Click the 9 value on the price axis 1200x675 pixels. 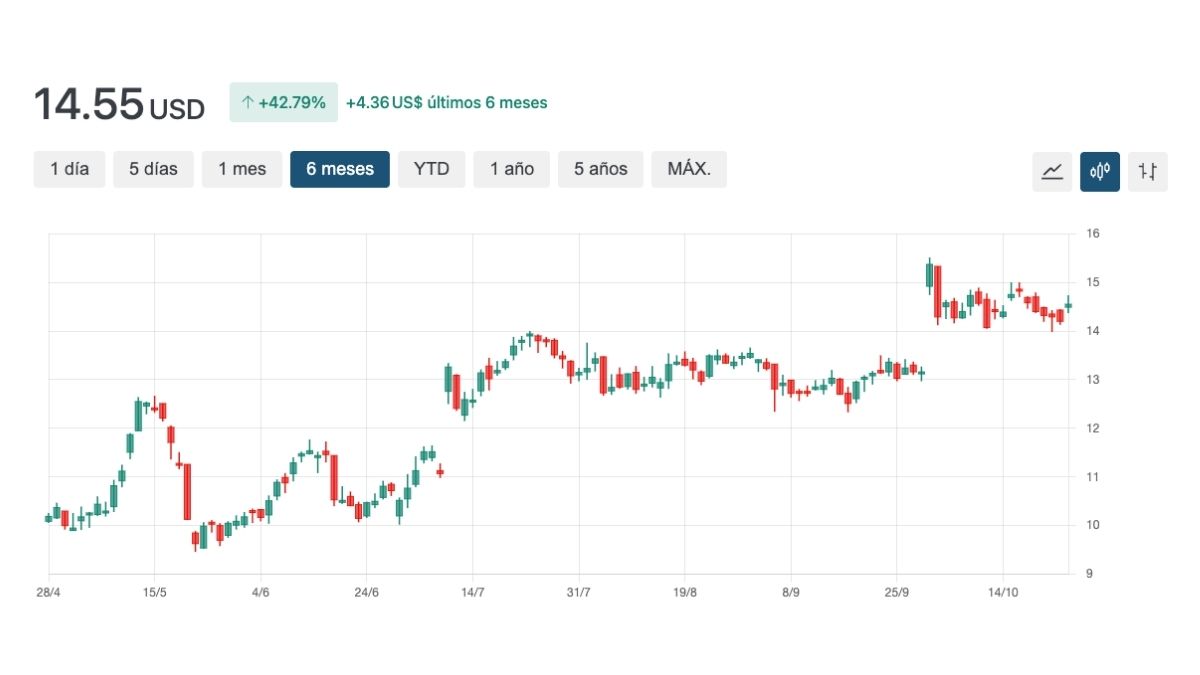click(1090, 574)
